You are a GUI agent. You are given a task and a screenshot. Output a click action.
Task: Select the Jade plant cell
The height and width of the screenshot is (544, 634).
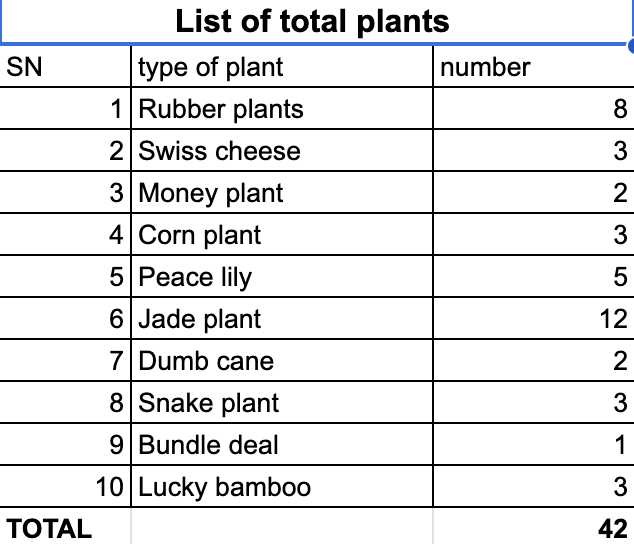[282, 319]
